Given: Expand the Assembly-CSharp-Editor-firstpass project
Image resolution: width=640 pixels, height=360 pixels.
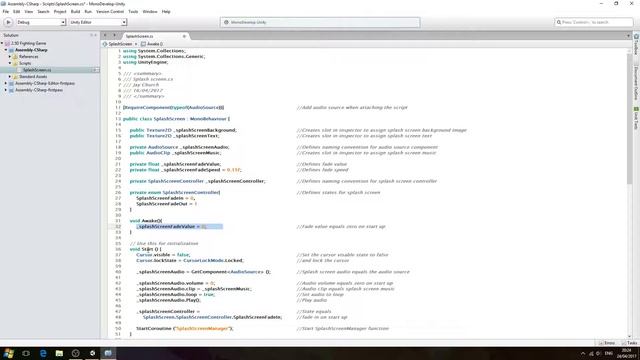Looking at the screenshot, I should click(6, 83).
